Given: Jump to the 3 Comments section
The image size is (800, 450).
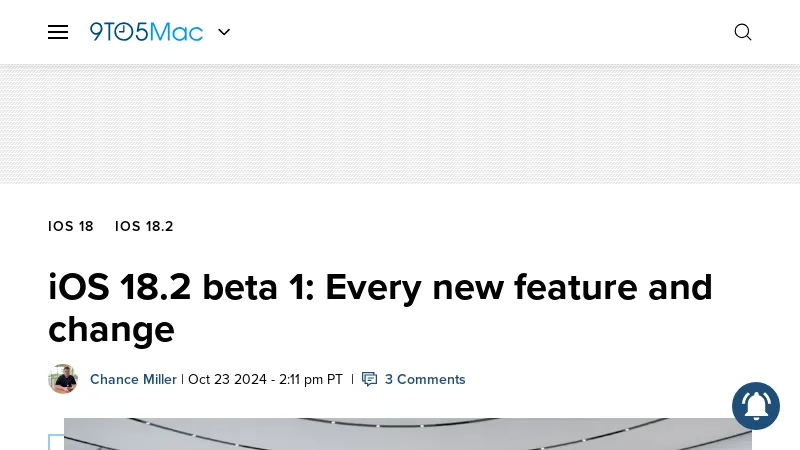Looking at the screenshot, I should coord(425,380).
